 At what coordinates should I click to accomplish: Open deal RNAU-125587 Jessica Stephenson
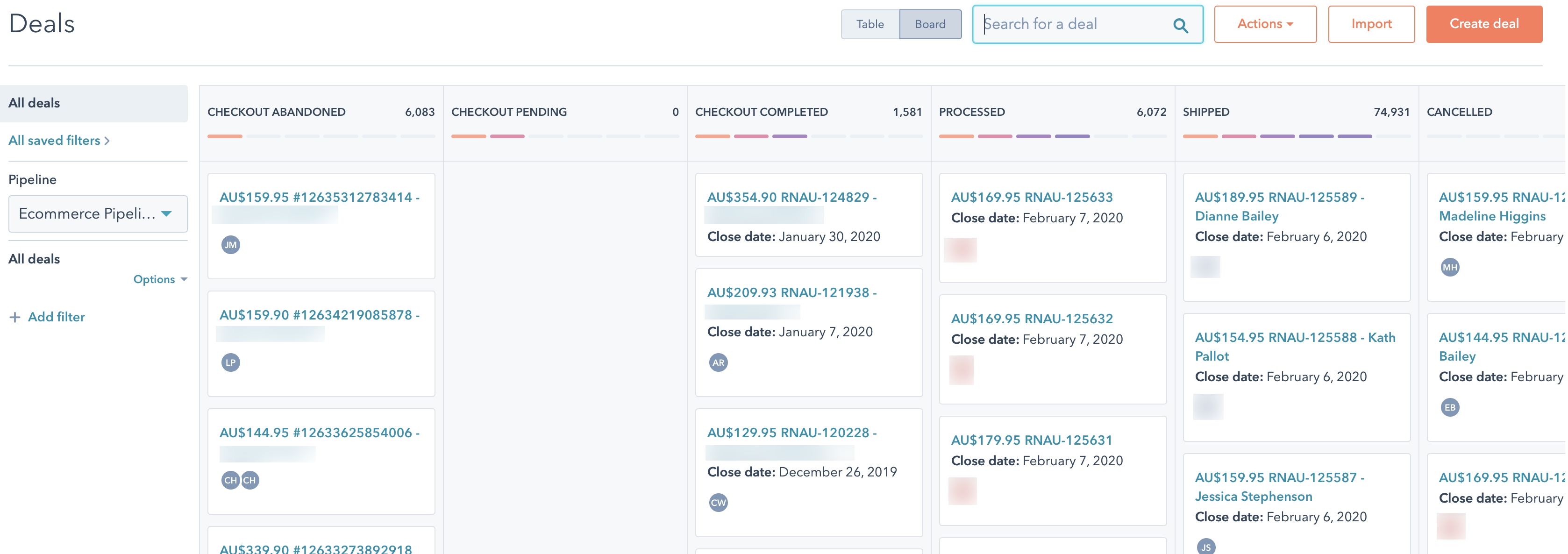click(1279, 487)
